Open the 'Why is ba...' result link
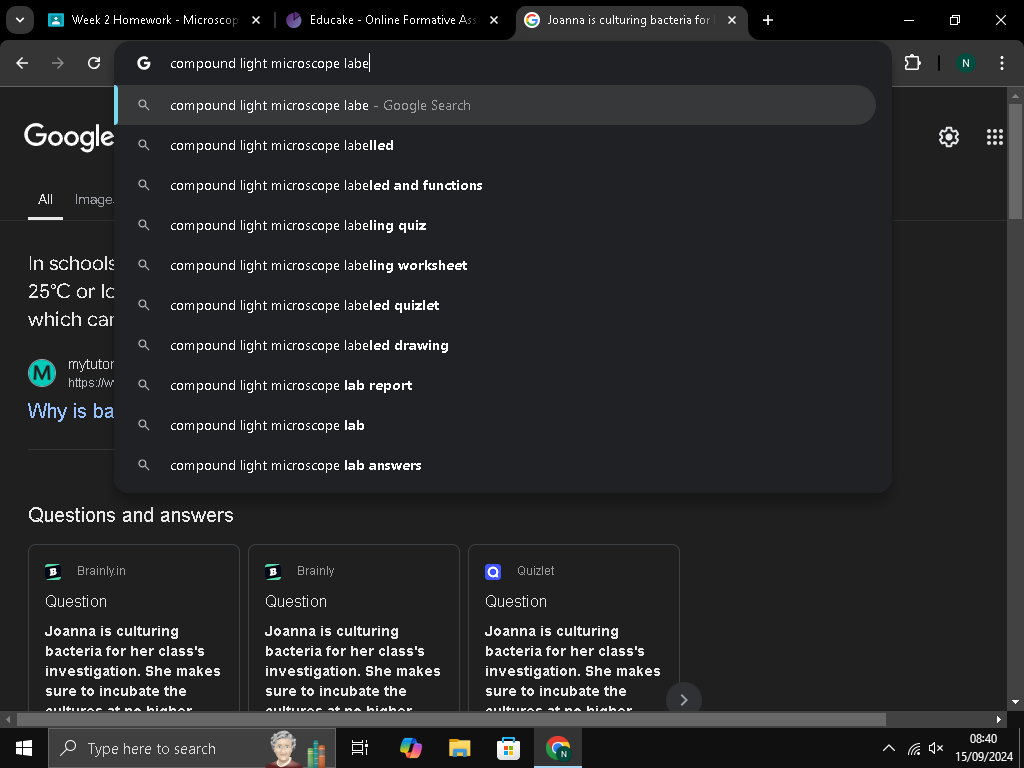The width and height of the screenshot is (1024, 768). (x=71, y=411)
